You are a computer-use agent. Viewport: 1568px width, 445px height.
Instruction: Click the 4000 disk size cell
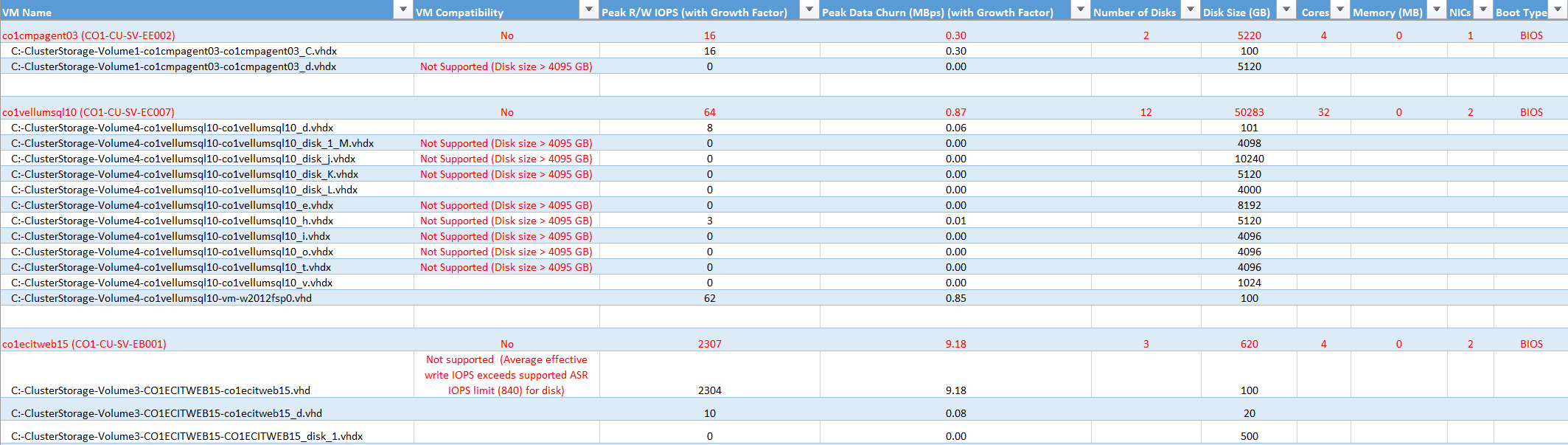pos(1250,190)
